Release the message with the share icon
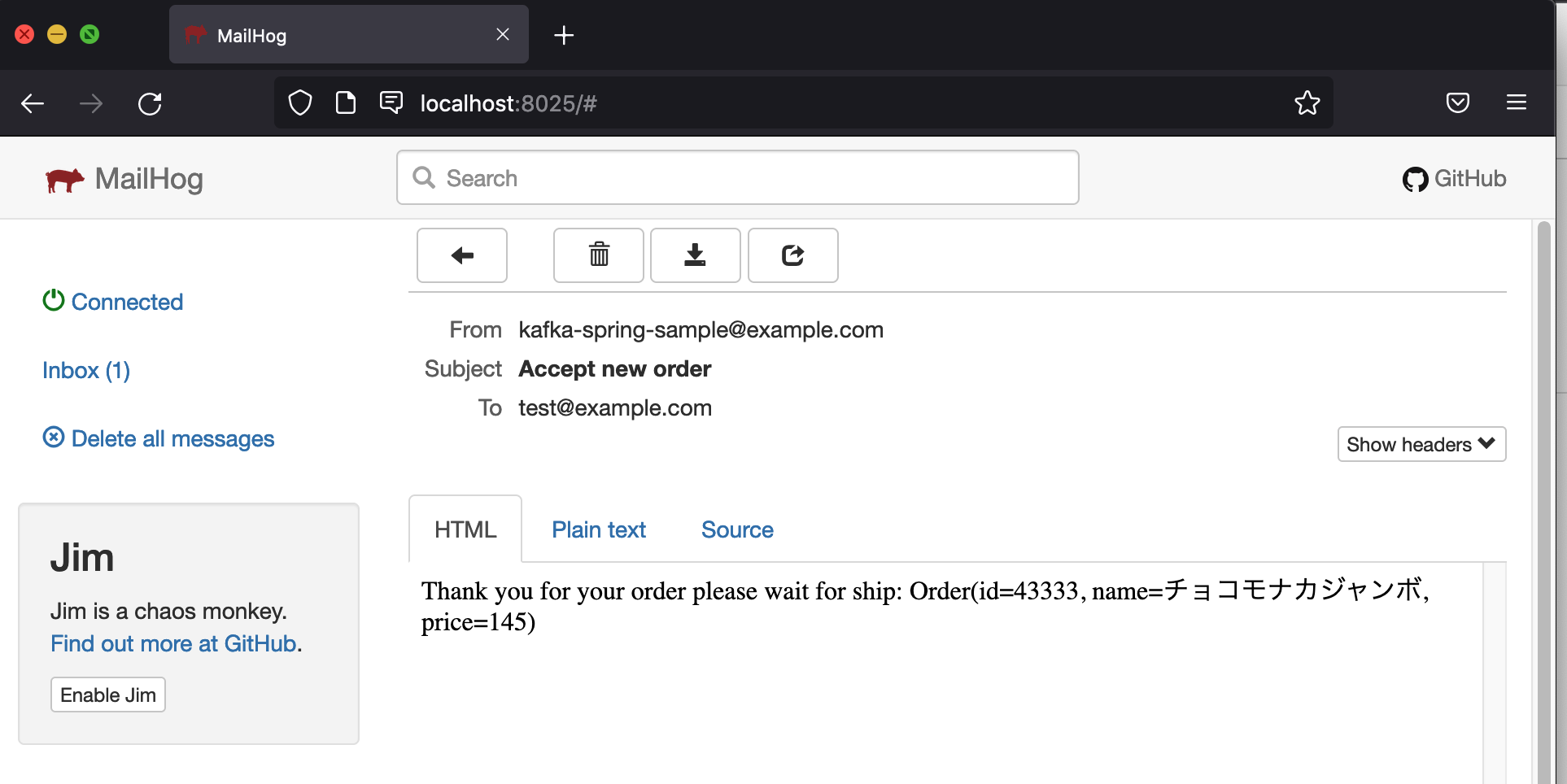Viewport: 1567px width, 784px height. pos(792,255)
